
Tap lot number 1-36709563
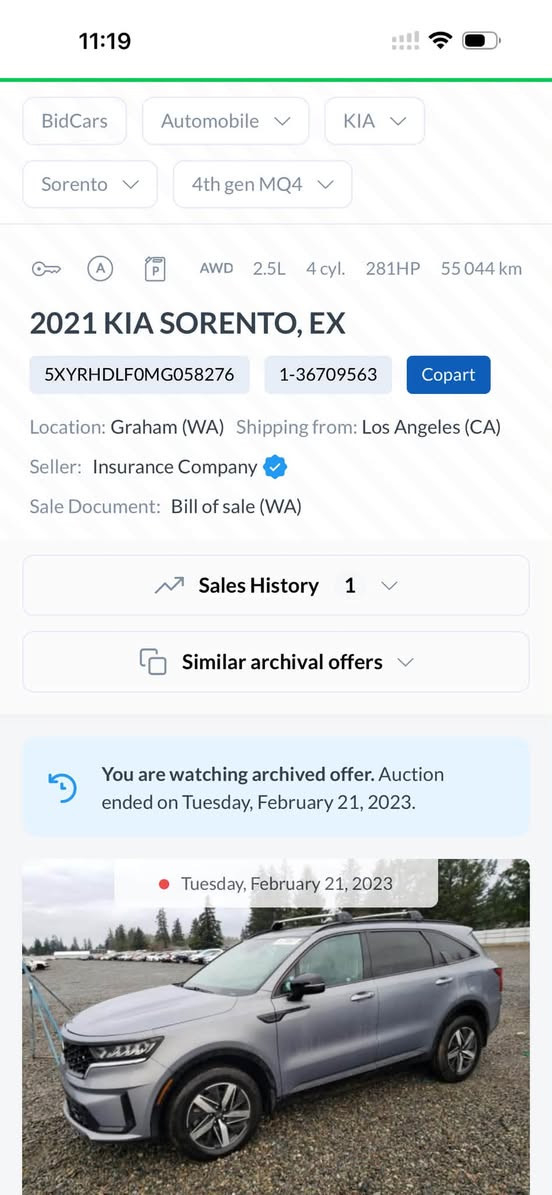(x=328, y=375)
